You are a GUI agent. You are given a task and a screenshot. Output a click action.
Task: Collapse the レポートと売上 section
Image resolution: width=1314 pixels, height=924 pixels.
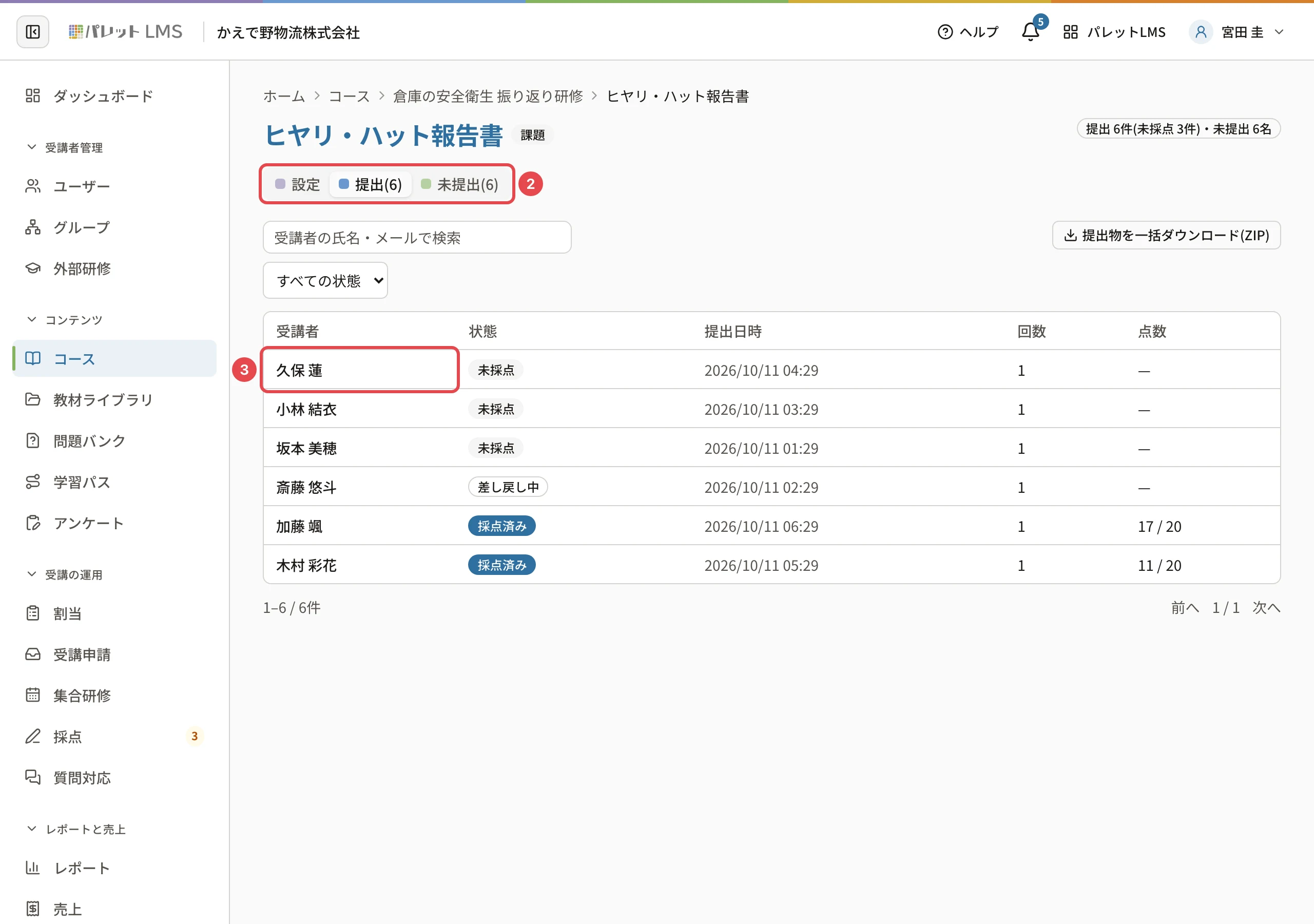[x=76, y=829]
